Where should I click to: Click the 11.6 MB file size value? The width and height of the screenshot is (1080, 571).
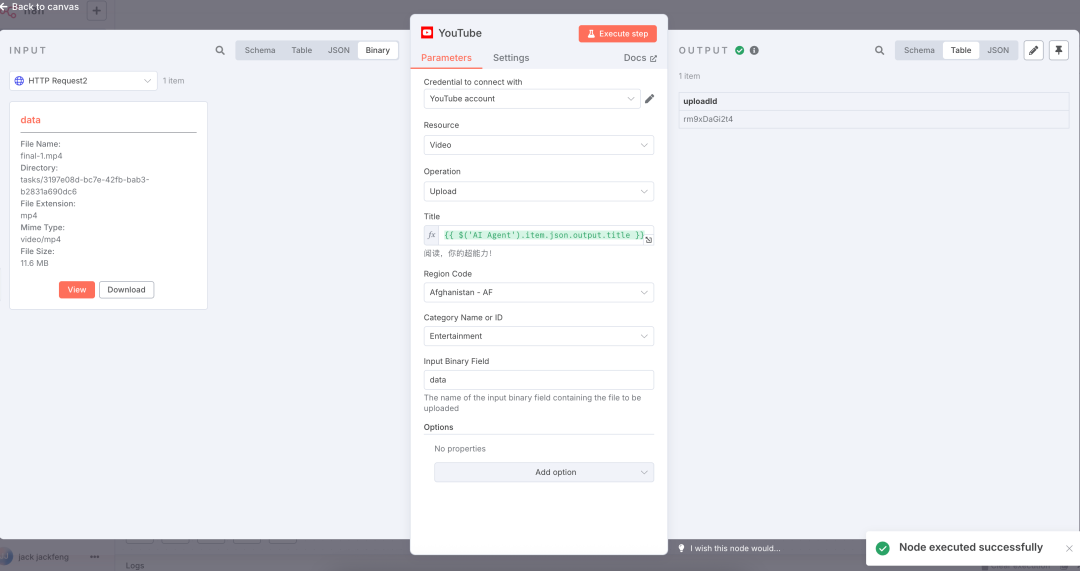34,263
